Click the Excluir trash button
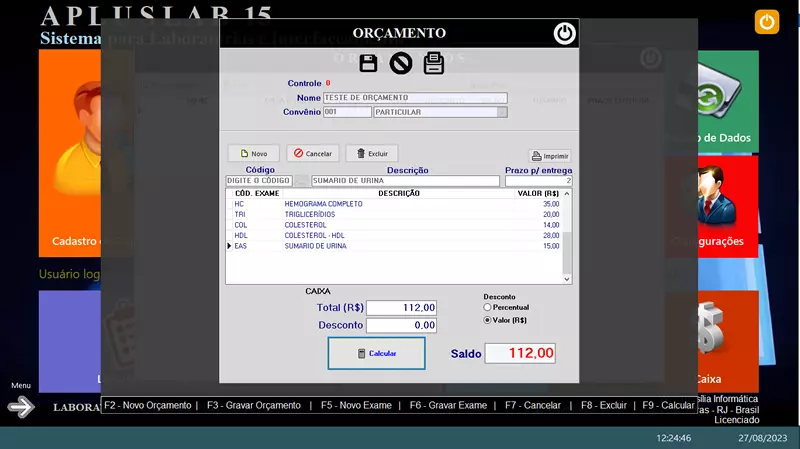This screenshot has height=449, width=800. point(372,154)
